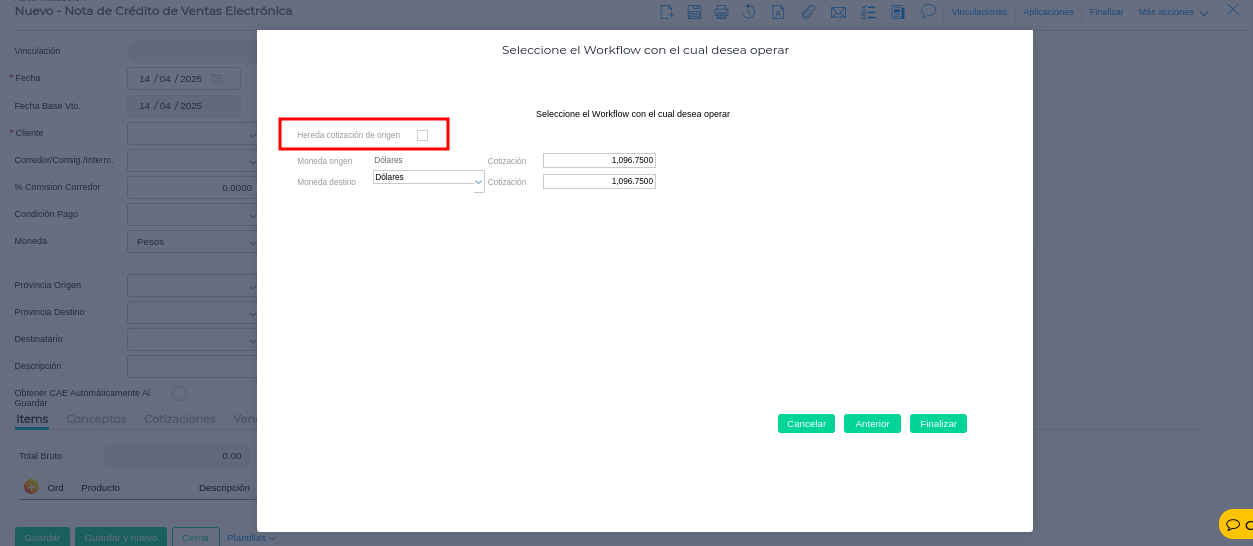
Task: Click the Anterior button
Action: [x=872, y=424]
